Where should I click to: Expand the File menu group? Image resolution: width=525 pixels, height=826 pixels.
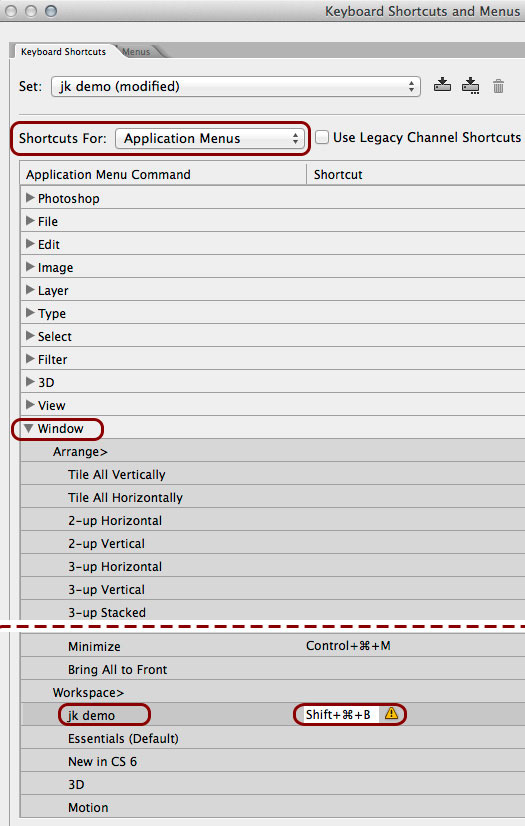(x=30, y=221)
